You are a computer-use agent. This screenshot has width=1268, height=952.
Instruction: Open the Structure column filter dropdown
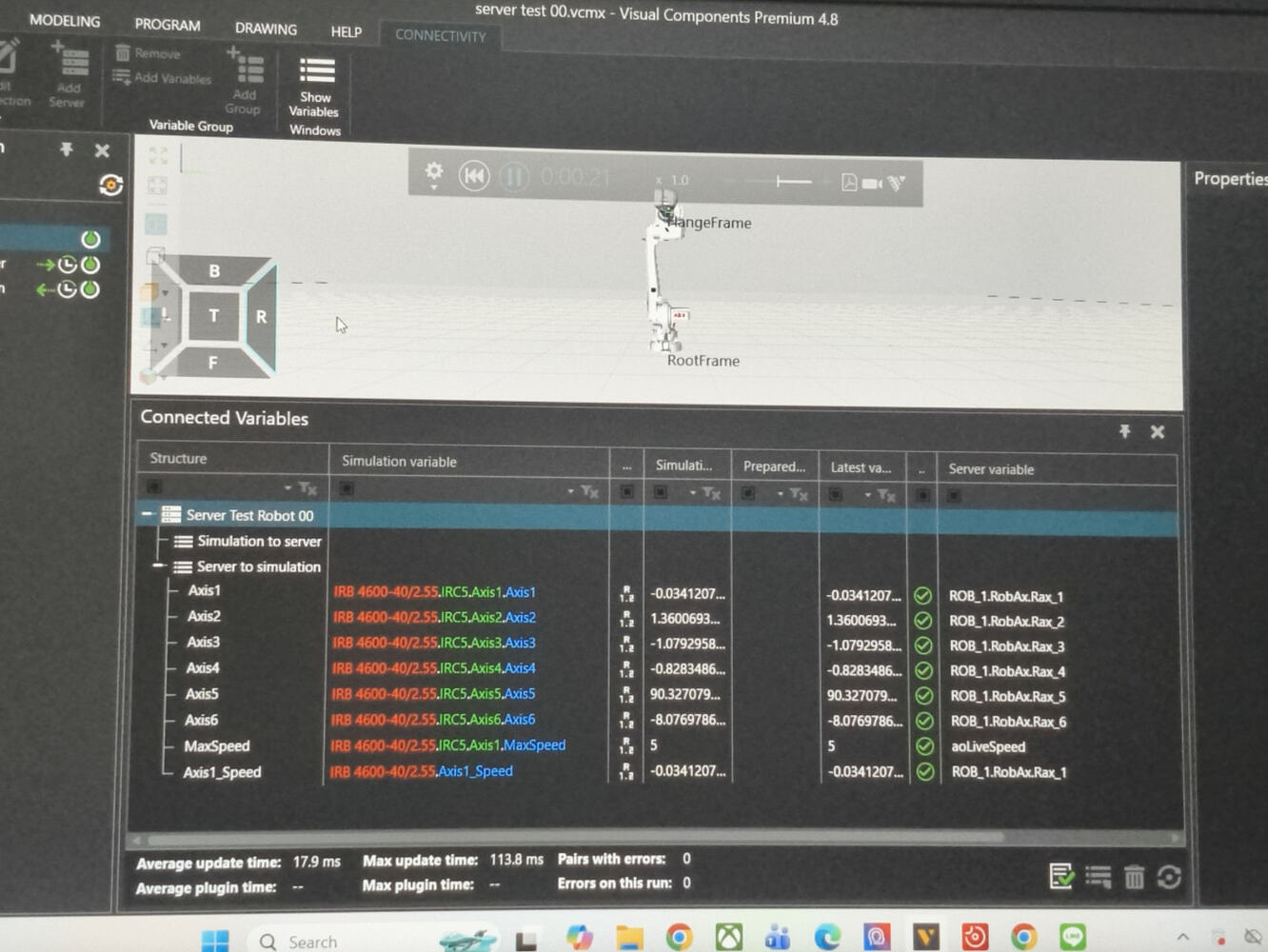tap(287, 487)
